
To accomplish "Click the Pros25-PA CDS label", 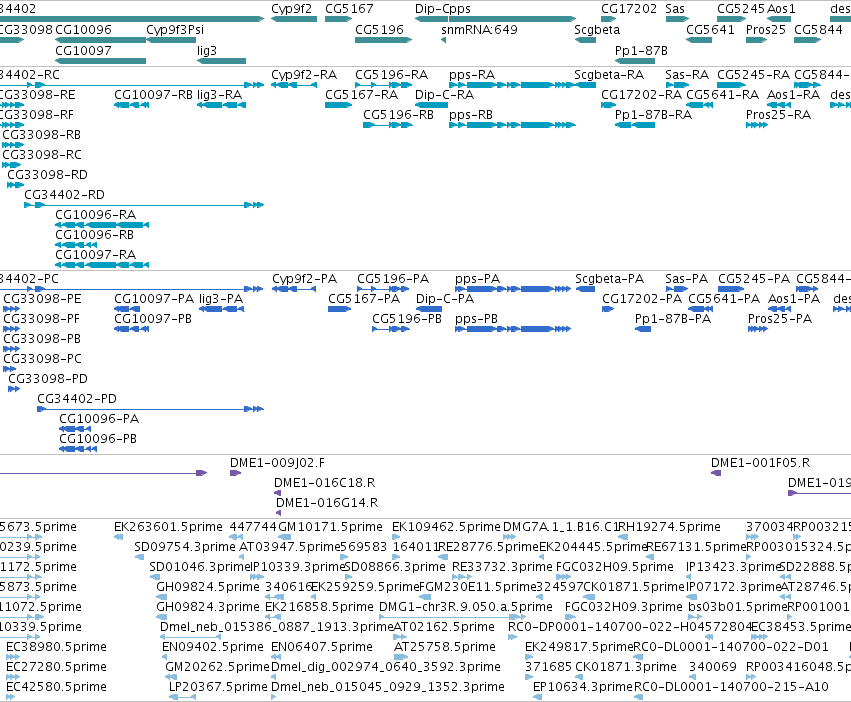I will [x=779, y=319].
